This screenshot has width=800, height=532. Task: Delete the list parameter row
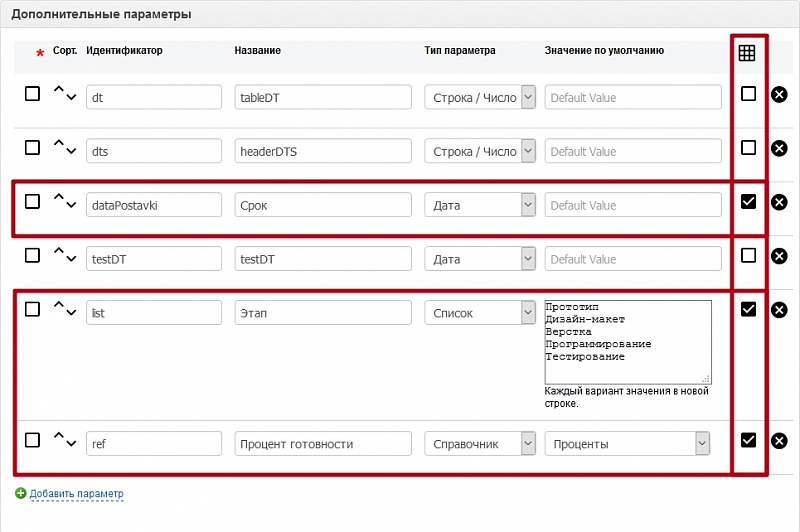[779, 310]
